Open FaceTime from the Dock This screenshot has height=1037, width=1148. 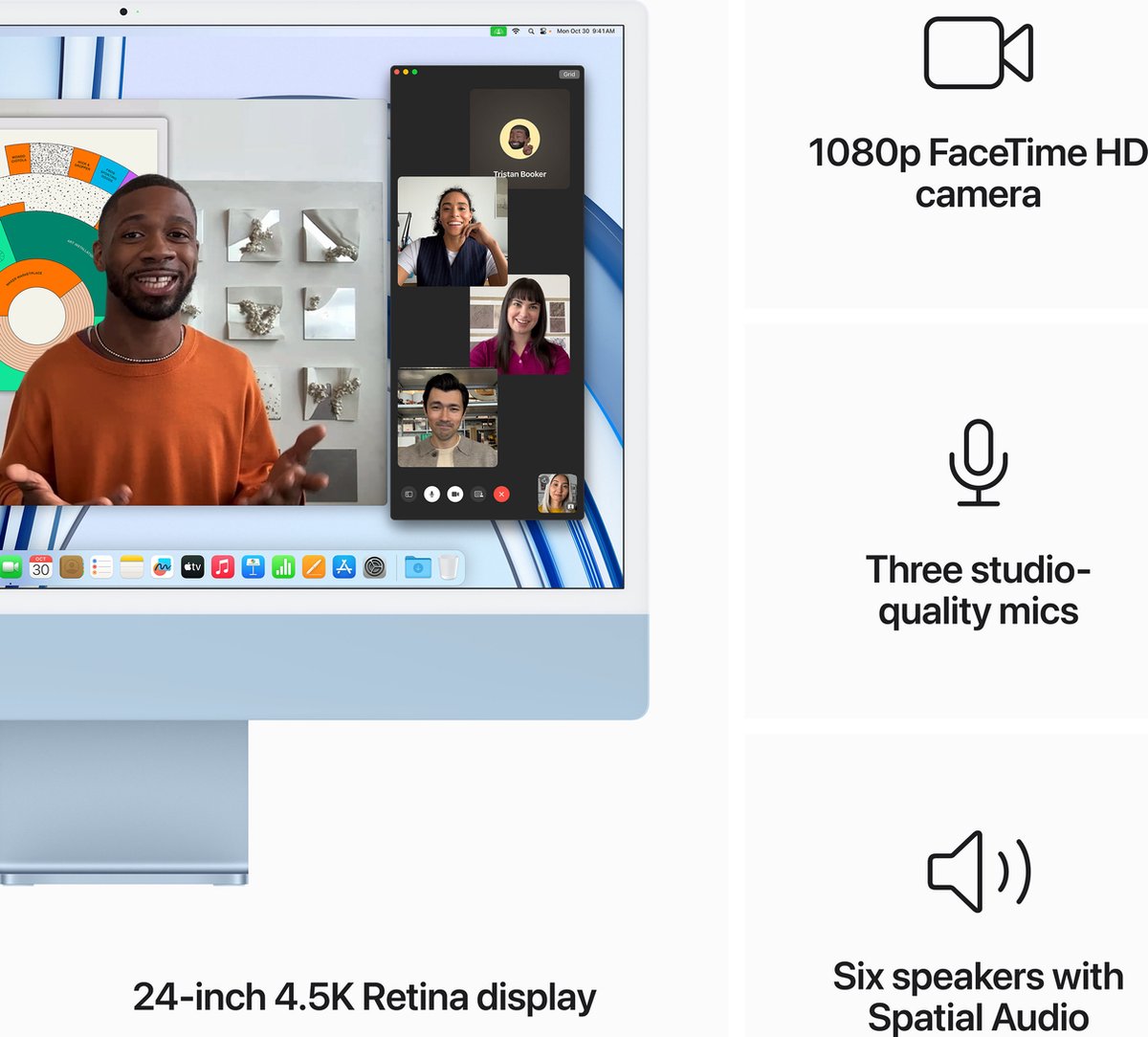click(10, 566)
